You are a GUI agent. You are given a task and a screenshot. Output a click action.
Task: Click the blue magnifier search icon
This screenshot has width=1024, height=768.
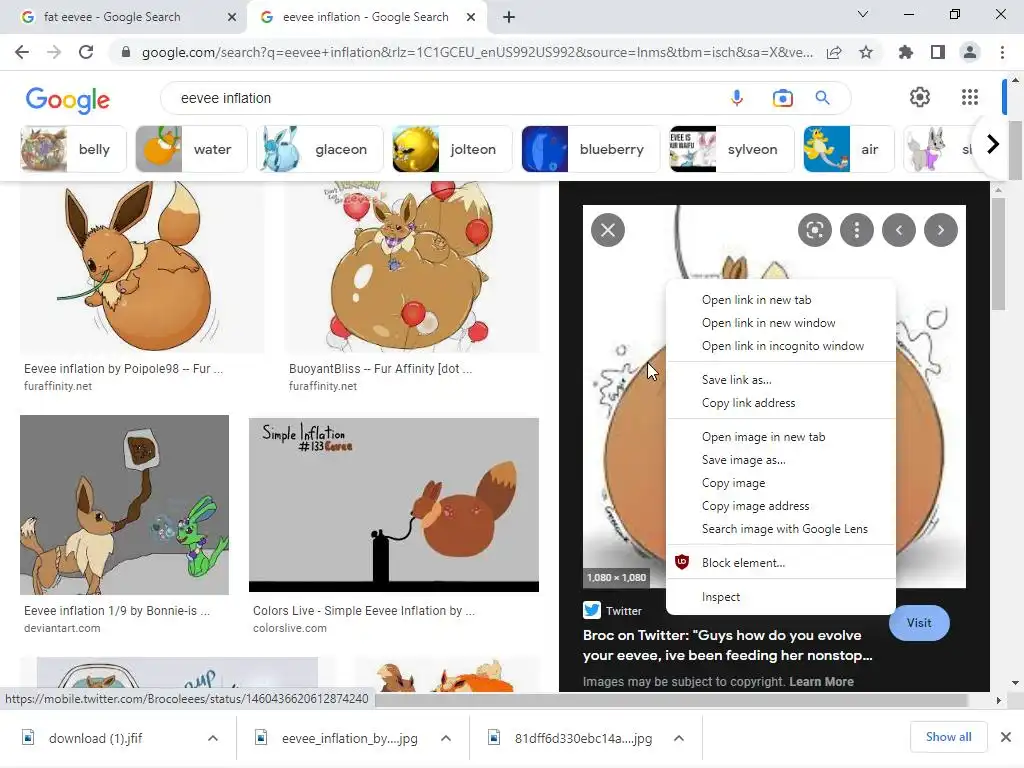[x=822, y=98]
